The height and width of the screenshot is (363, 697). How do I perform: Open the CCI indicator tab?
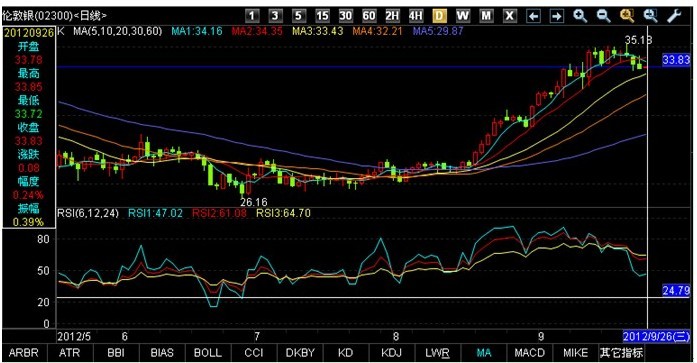point(254,353)
